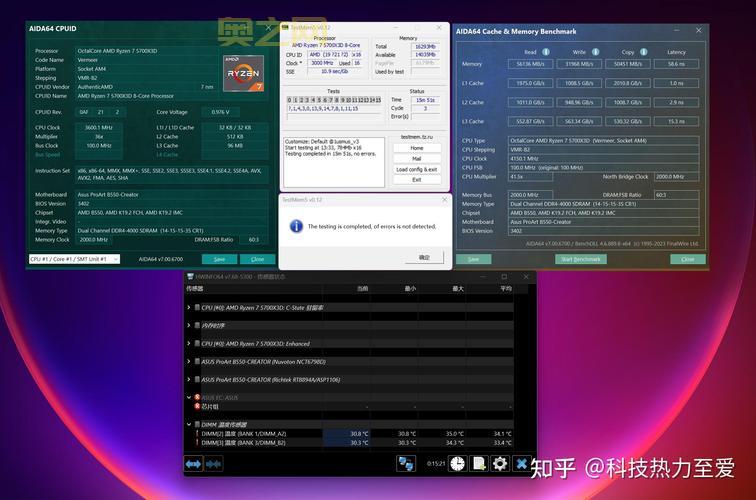Image resolution: width=756 pixels, height=500 pixels.
Task: Click the Ryzen 7 logo in CPUID
Action: click(x=243, y=73)
